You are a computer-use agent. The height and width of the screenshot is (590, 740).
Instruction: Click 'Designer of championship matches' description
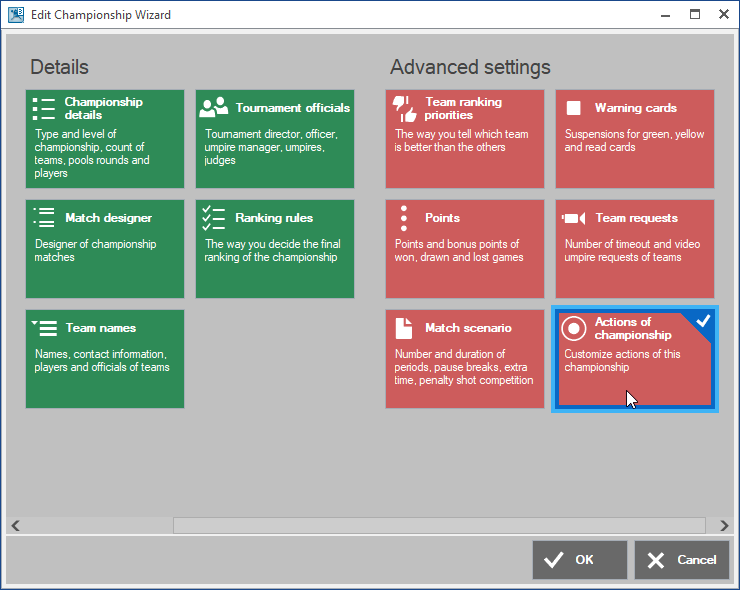(x=95, y=251)
